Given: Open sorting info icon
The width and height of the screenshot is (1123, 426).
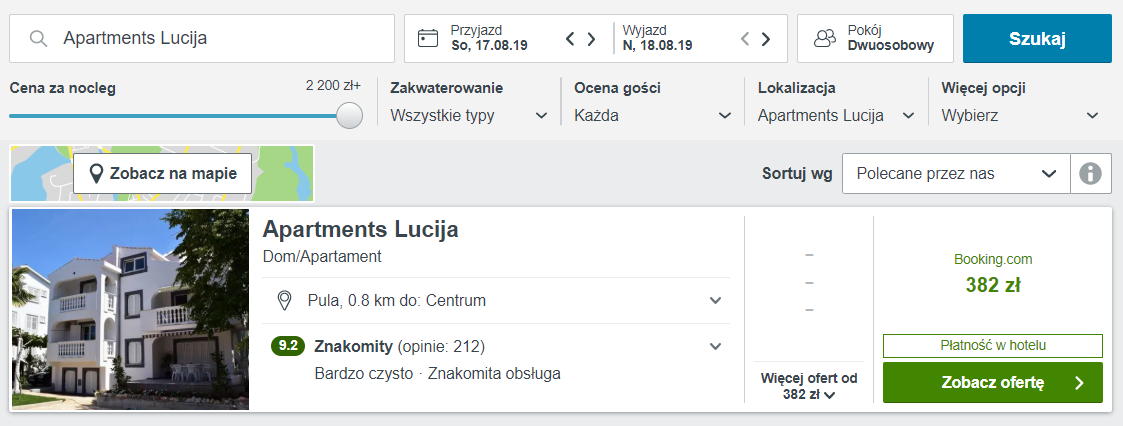Looking at the screenshot, I should (x=1090, y=174).
